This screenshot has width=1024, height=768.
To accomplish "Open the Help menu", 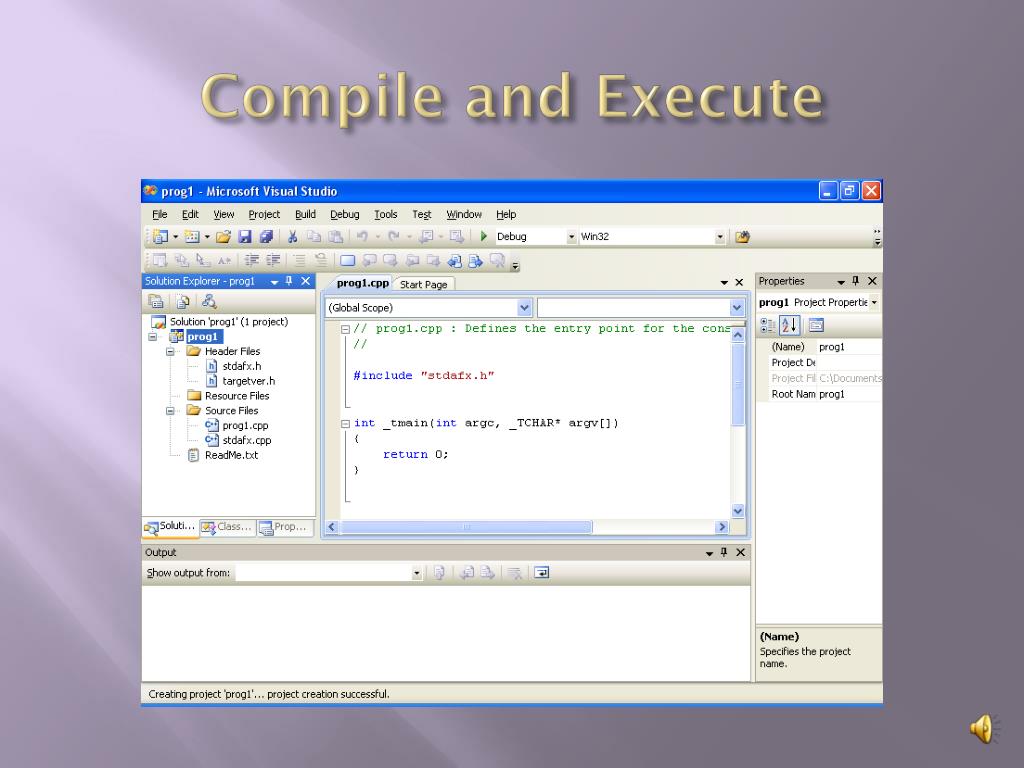I will (x=505, y=214).
